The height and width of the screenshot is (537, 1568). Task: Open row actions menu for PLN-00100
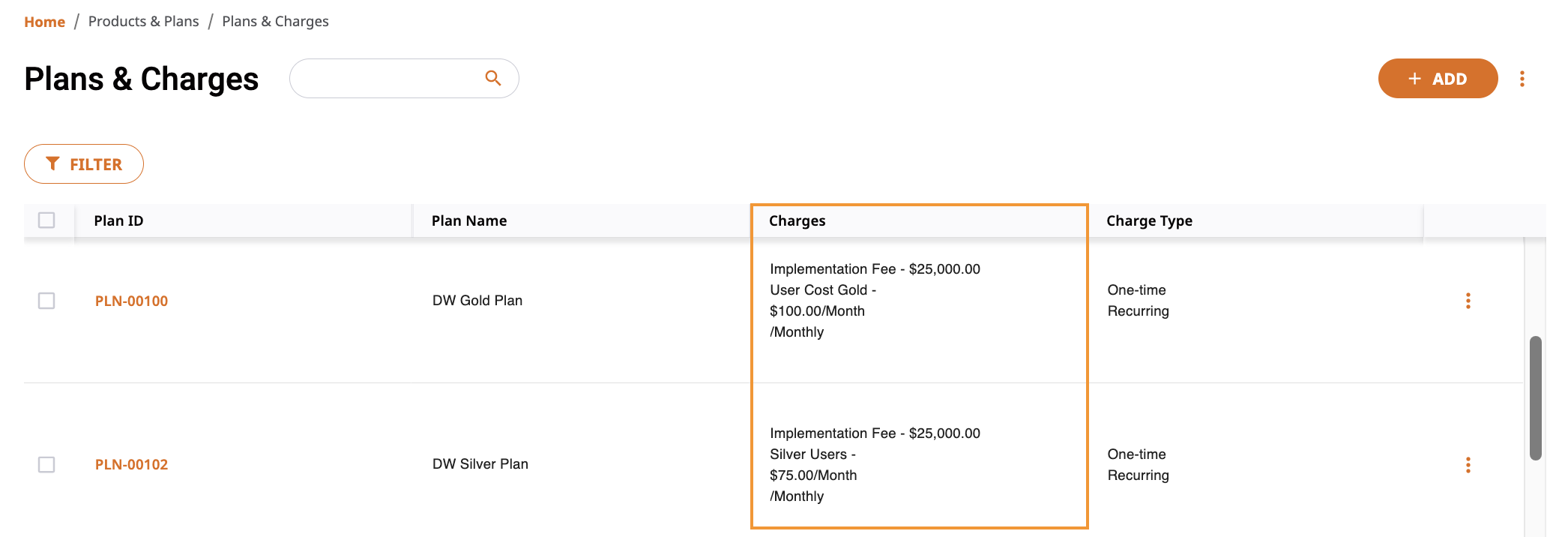[1468, 301]
